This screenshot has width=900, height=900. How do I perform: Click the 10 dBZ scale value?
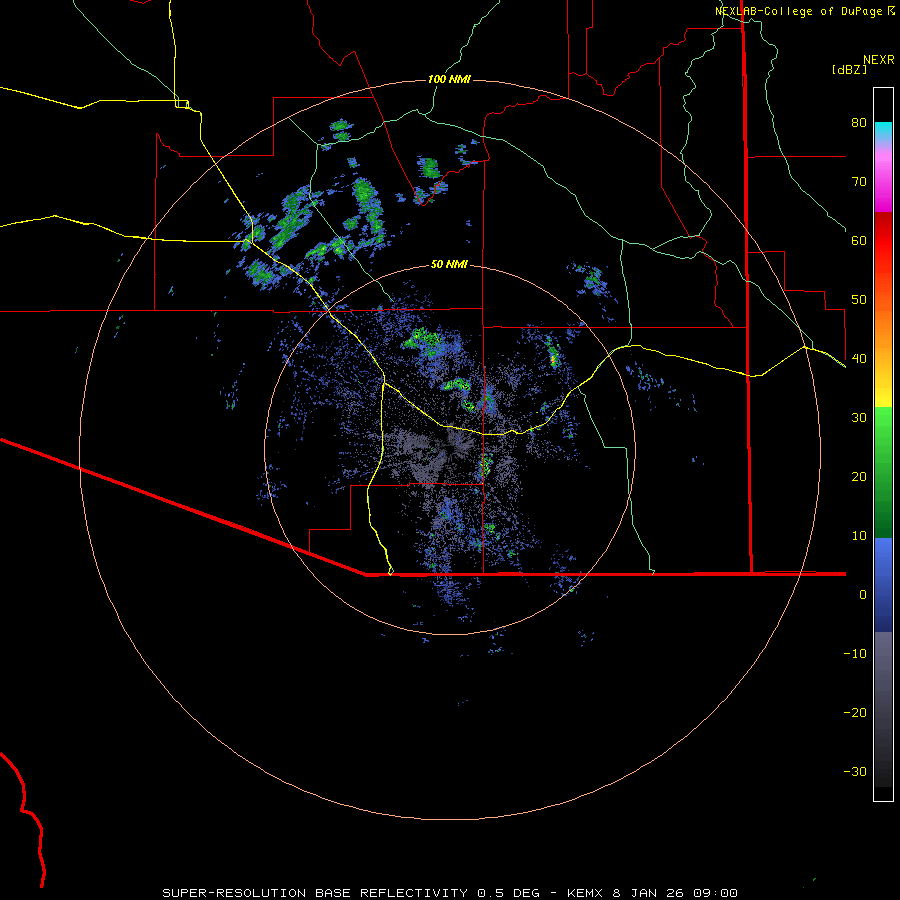click(x=859, y=536)
